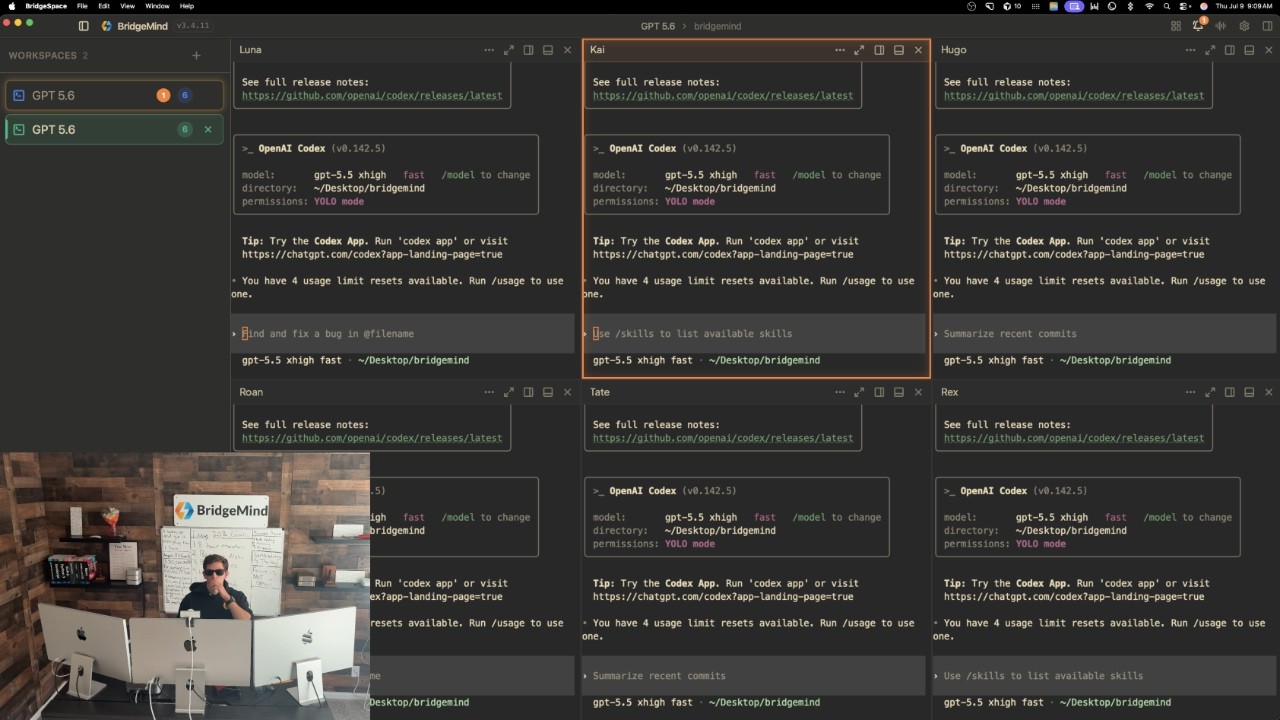
Task: Focus Kai prompt 'Use /skills' input
Action: [755, 334]
